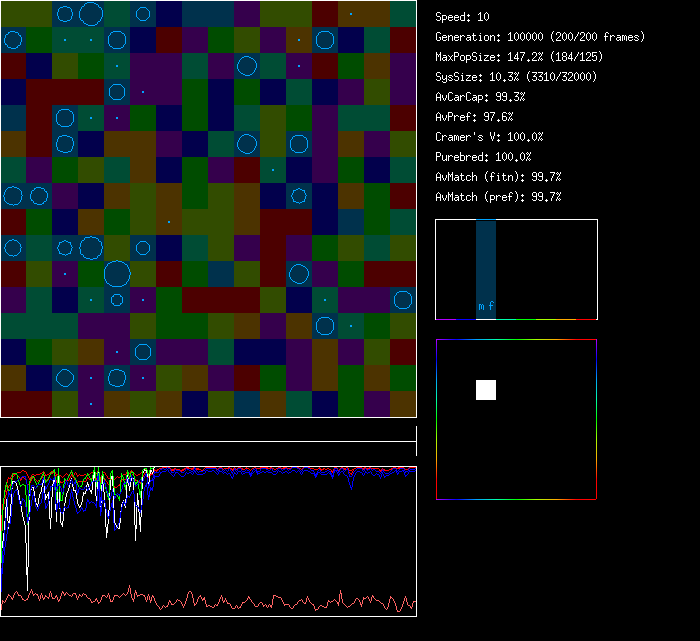
Task: Click the white square in the color box
Action: [x=486, y=390]
